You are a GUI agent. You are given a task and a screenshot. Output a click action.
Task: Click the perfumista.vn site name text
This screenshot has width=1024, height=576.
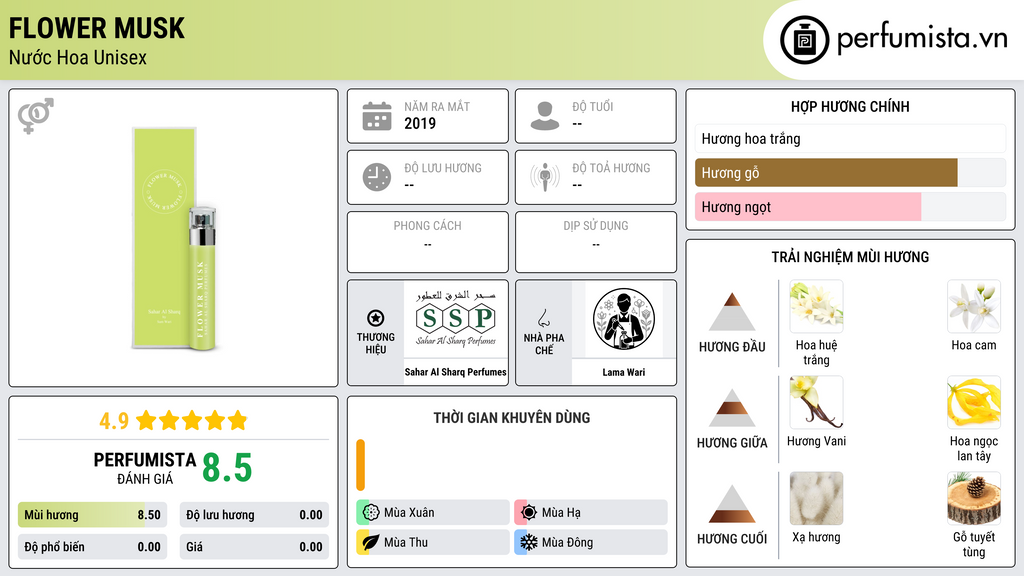922,39
